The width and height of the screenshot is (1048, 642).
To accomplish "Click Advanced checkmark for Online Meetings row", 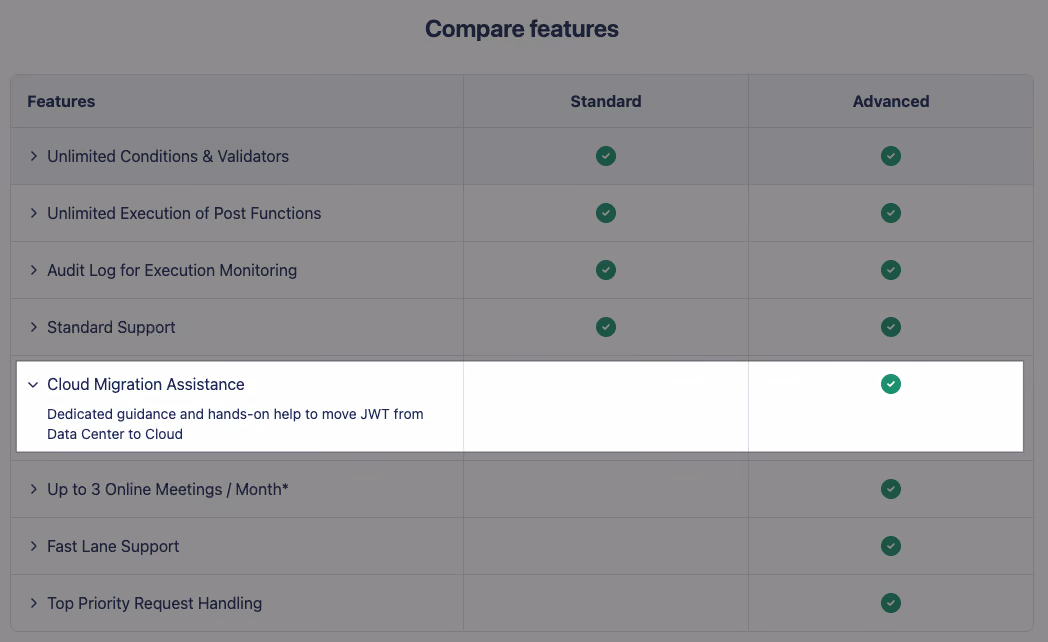I will [x=890, y=489].
